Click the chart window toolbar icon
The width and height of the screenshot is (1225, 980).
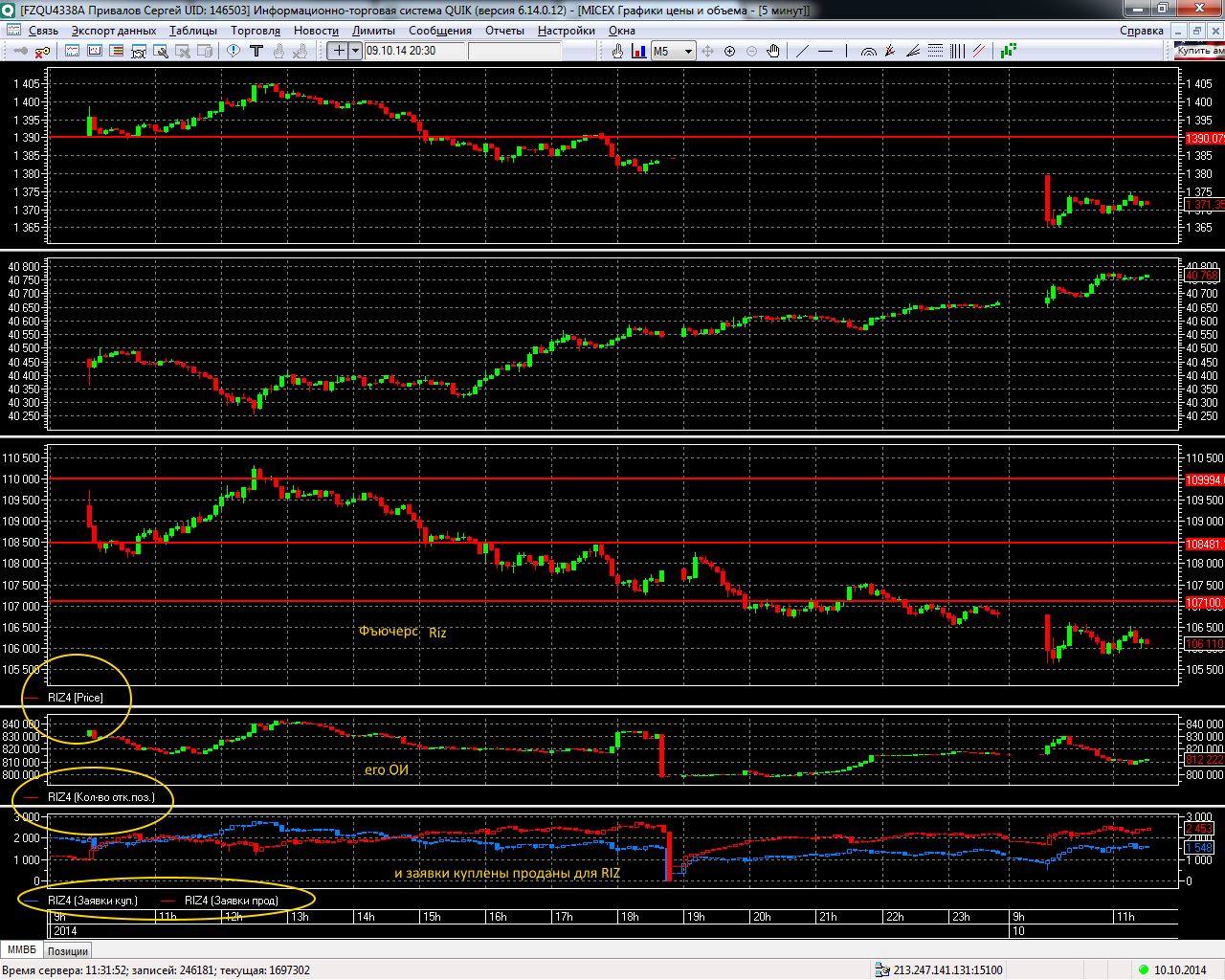click(95, 51)
